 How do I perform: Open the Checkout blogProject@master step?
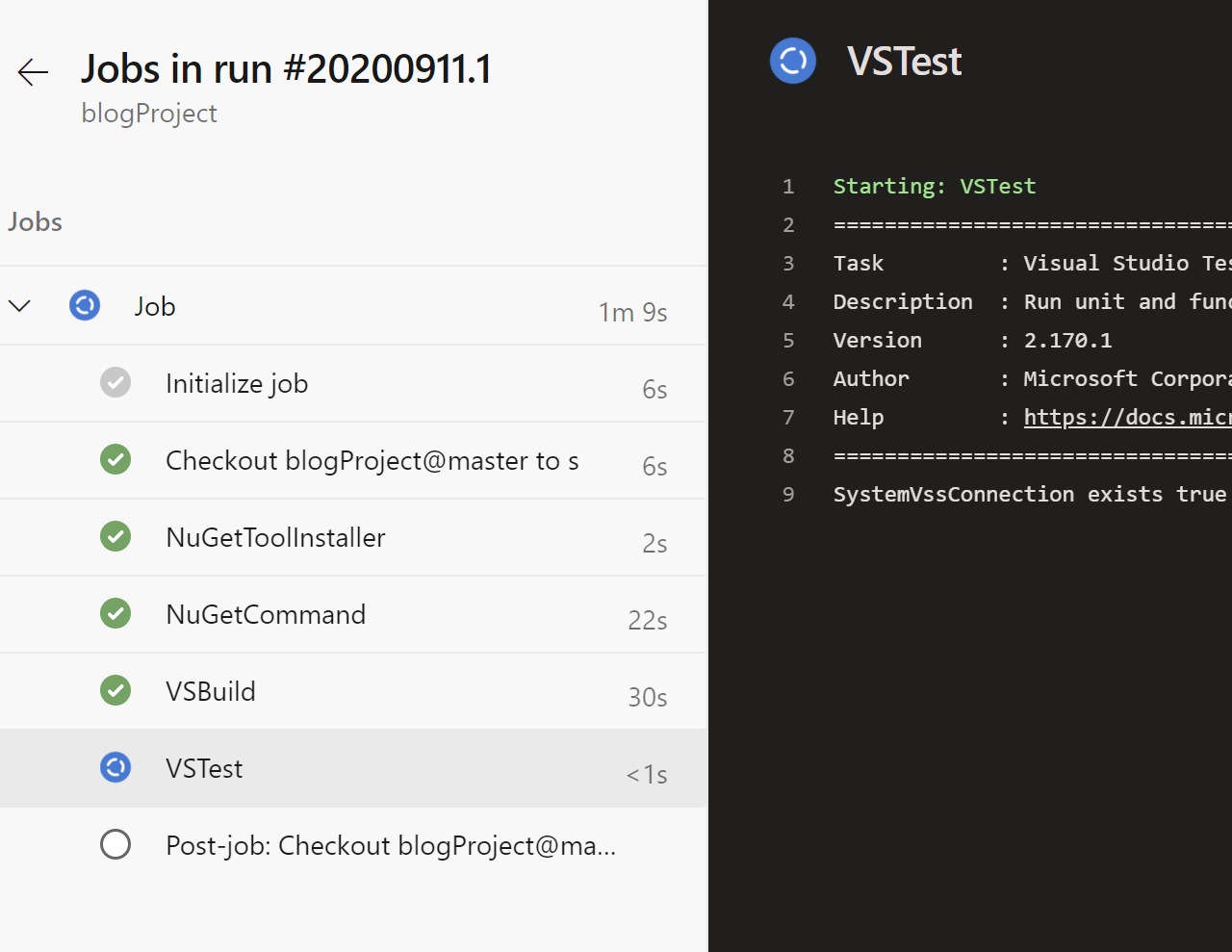(x=353, y=460)
